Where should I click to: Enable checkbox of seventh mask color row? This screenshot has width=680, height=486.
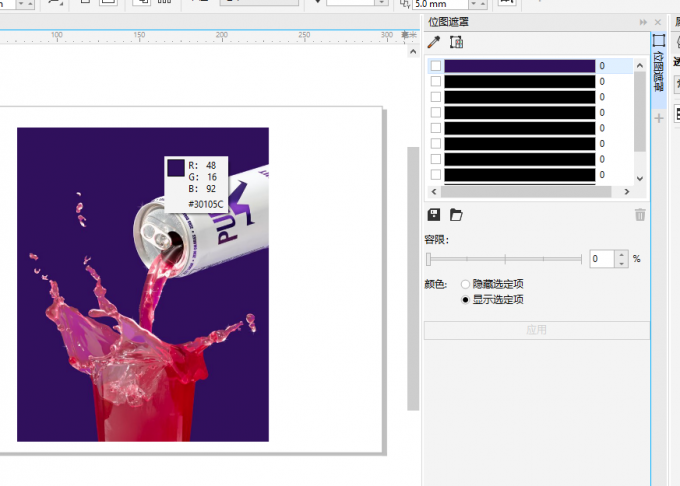(x=436, y=159)
